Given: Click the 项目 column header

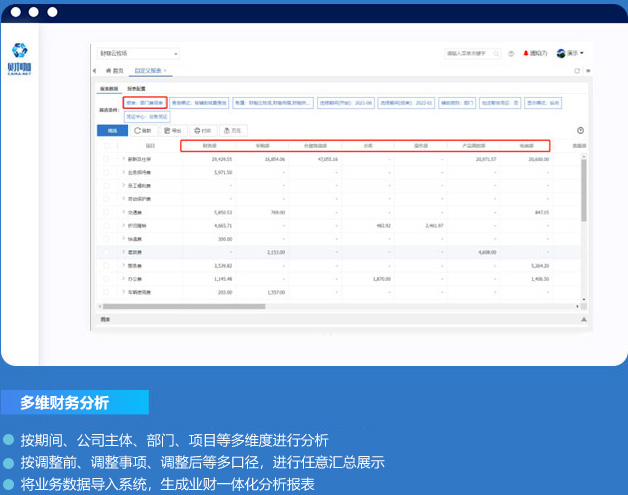Looking at the screenshot, I should click(x=150, y=146).
